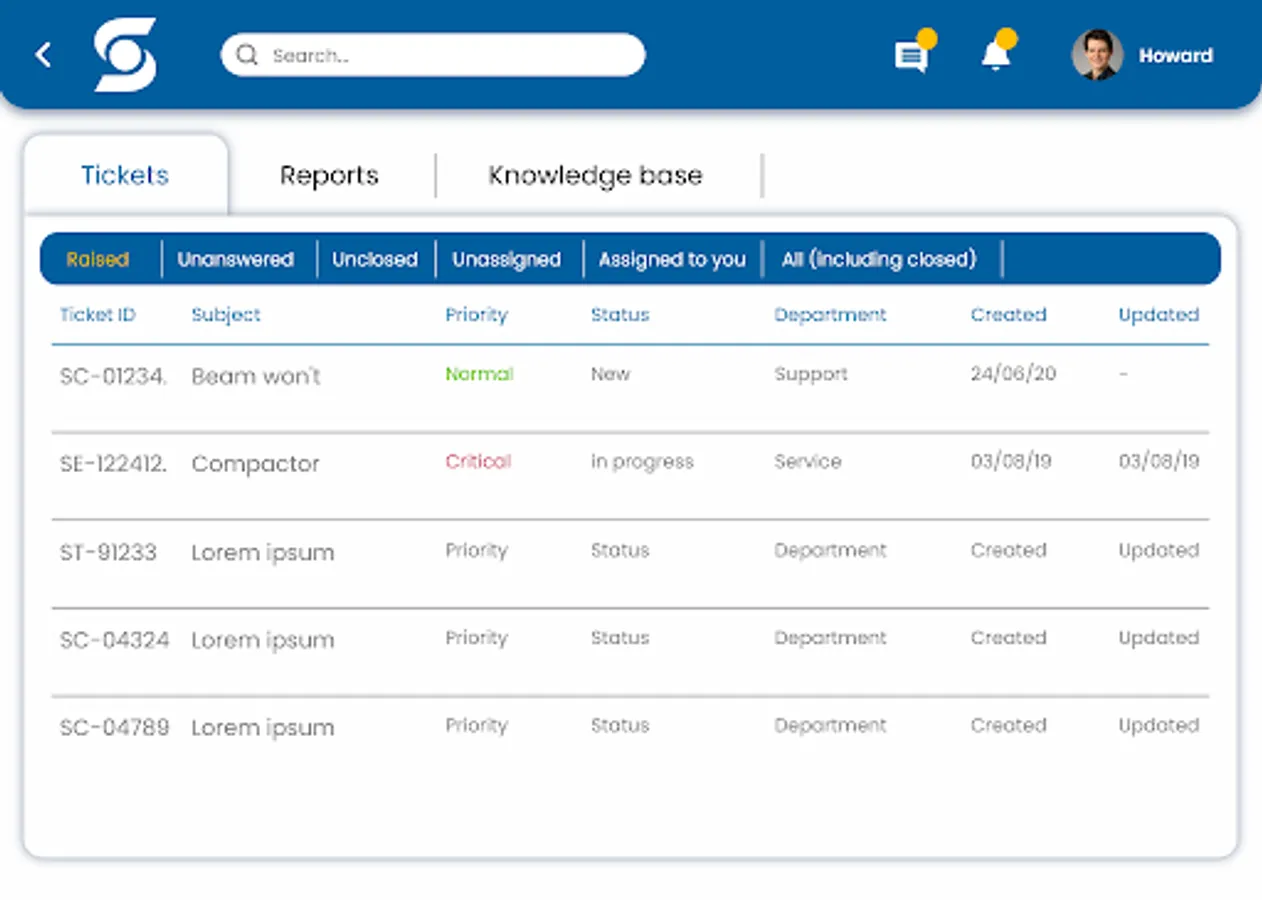Image resolution: width=1262 pixels, height=900 pixels.
Task: Open ticket SC-01234
Action: pyautogui.click(x=113, y=376)
